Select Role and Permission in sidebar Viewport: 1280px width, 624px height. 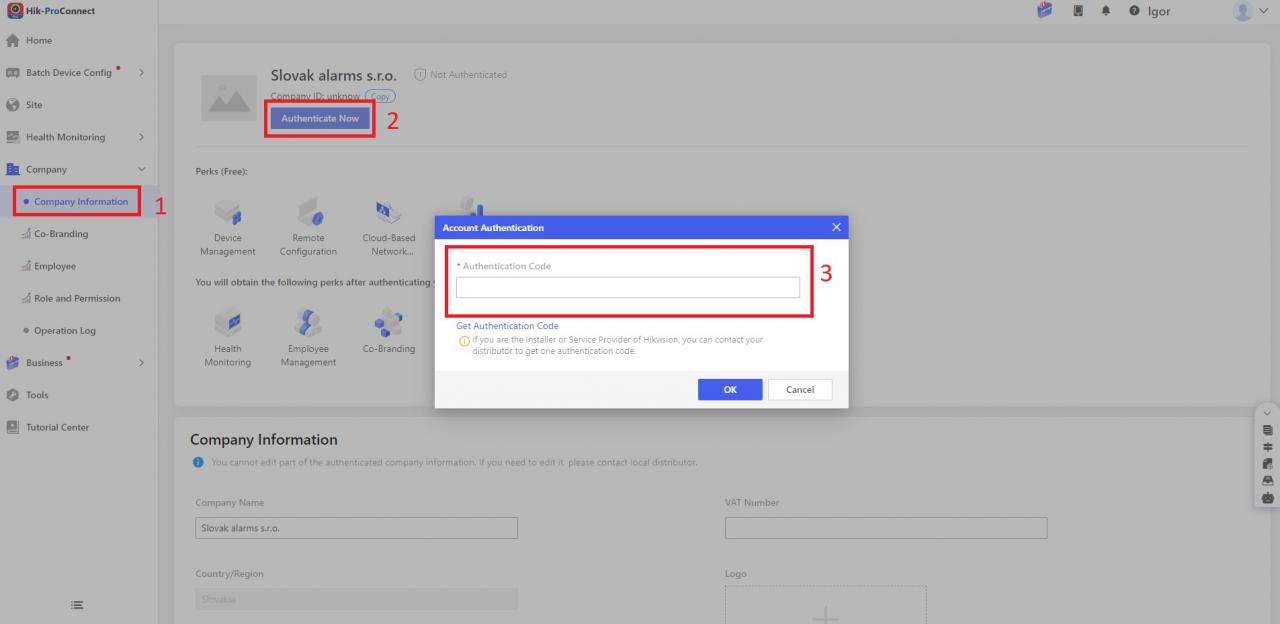click(x=78, y=298)
